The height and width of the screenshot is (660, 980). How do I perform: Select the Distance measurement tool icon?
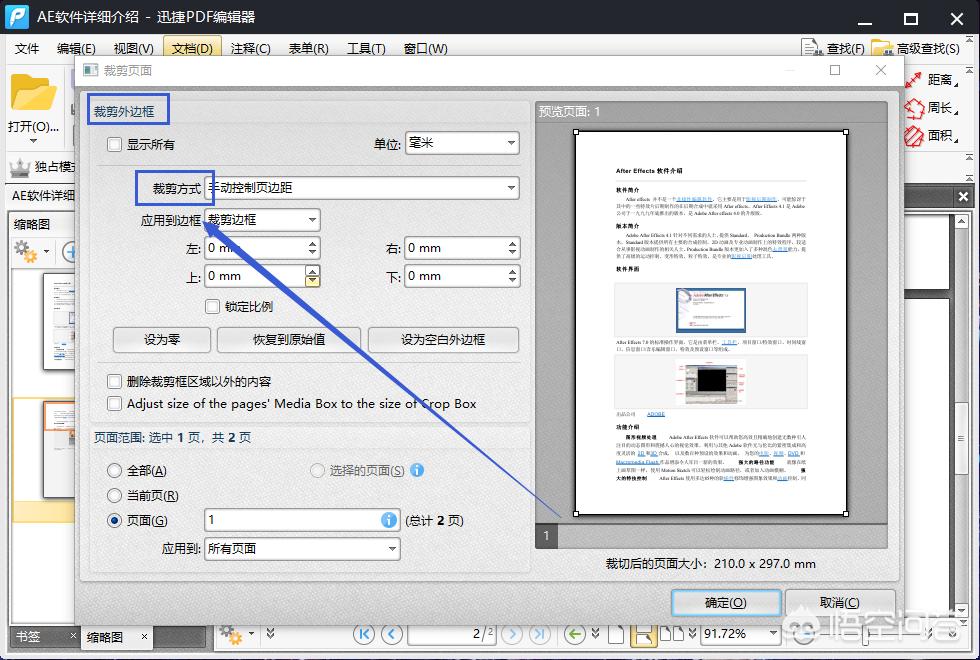[x=915, y=80]
